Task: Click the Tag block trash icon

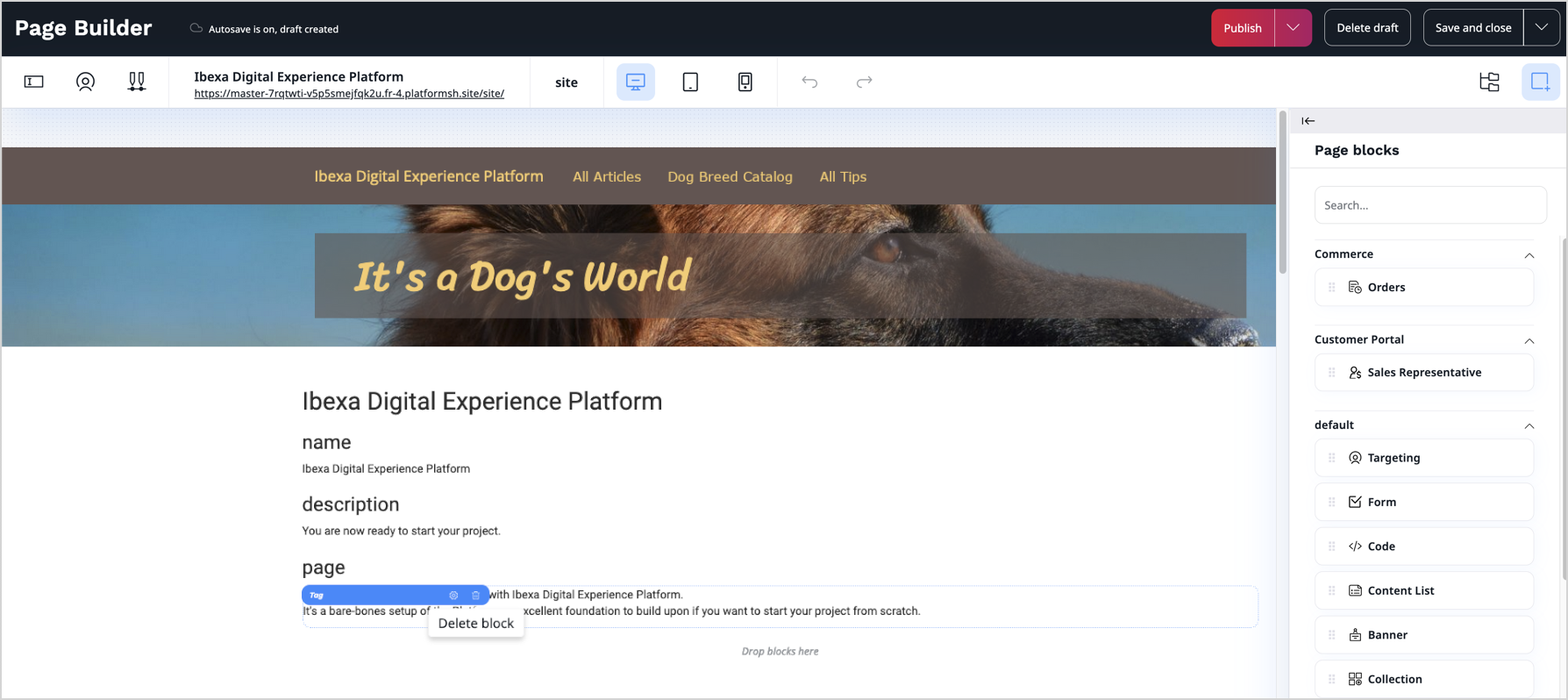Action: pos(476,595)
